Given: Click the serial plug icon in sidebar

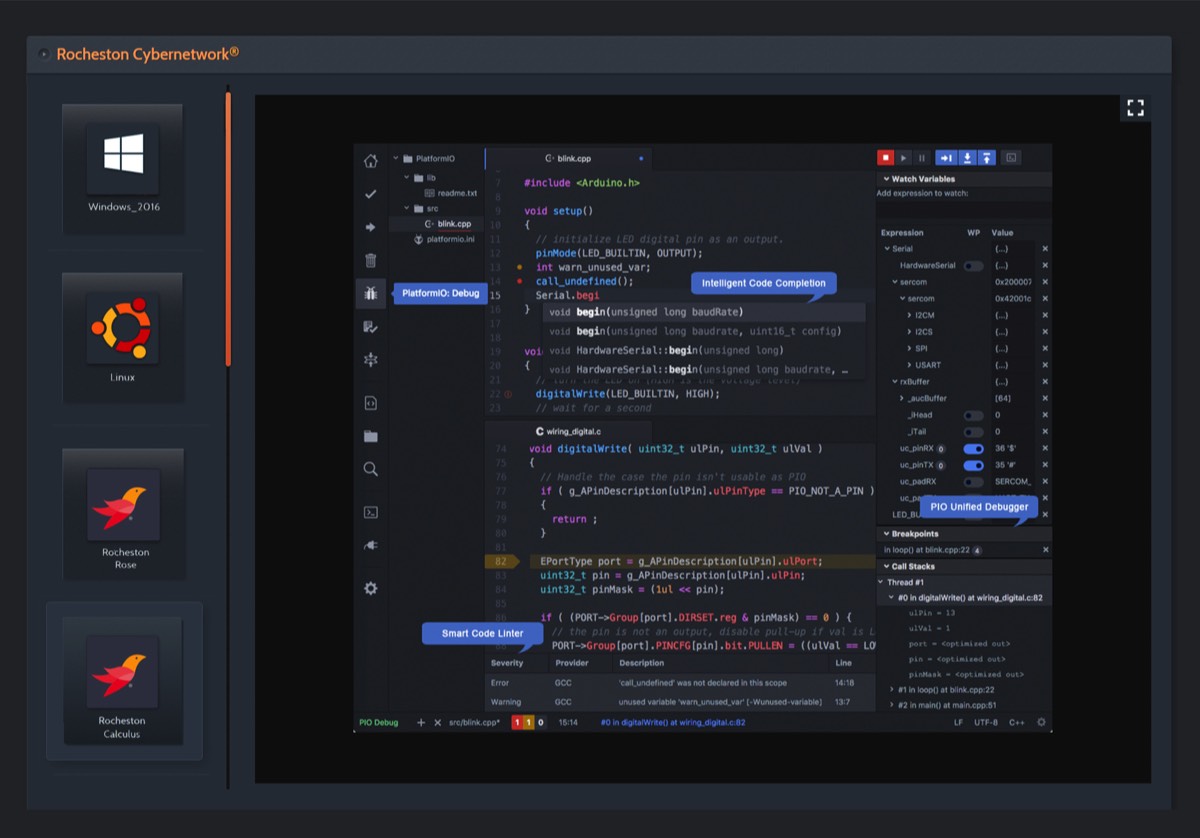Looking at the screenshot, I should (x=370, y=545).
